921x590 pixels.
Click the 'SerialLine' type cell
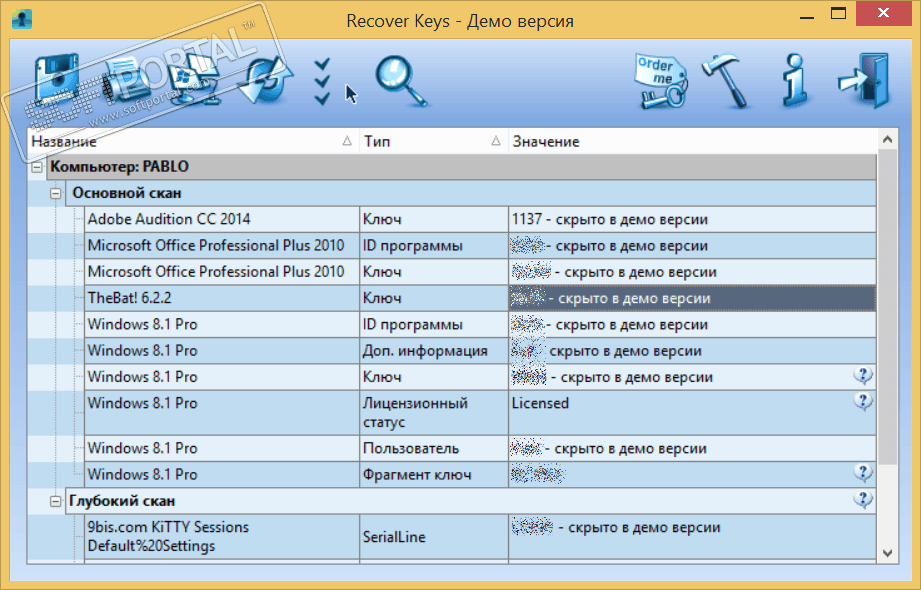[433, 537]
